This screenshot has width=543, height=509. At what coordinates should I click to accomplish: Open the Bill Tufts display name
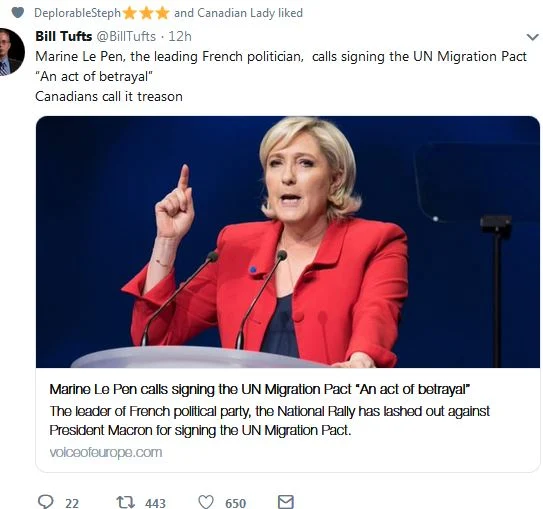click(x=64, y=36)
